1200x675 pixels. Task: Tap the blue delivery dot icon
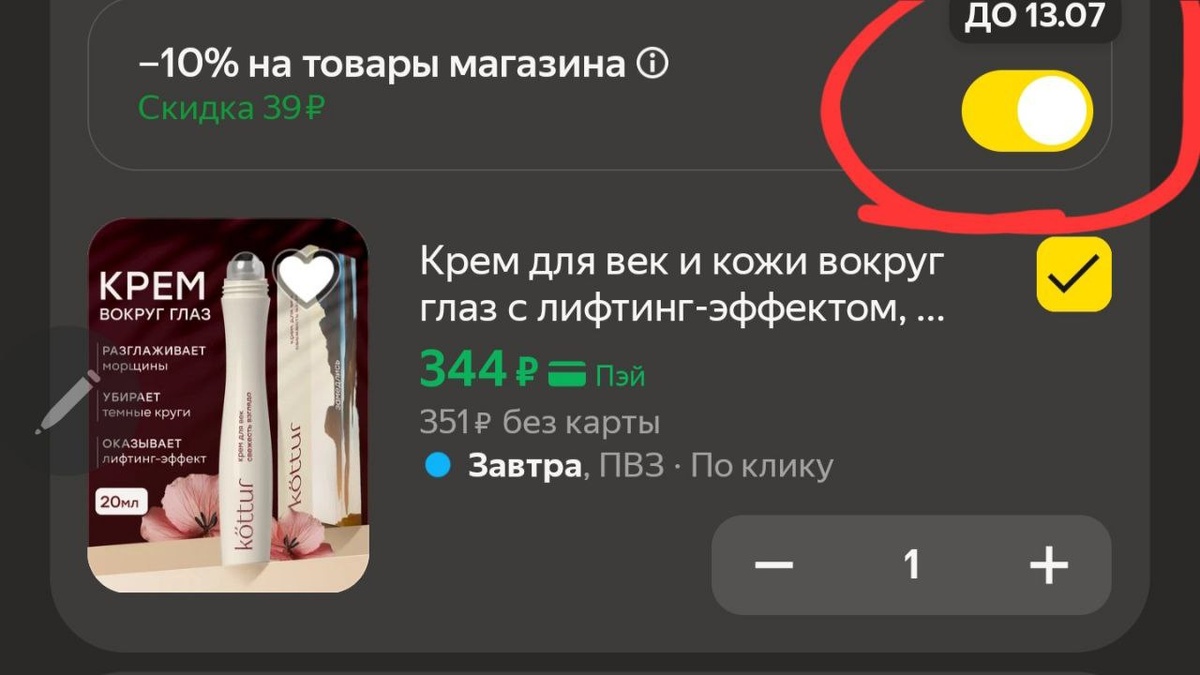436,466
